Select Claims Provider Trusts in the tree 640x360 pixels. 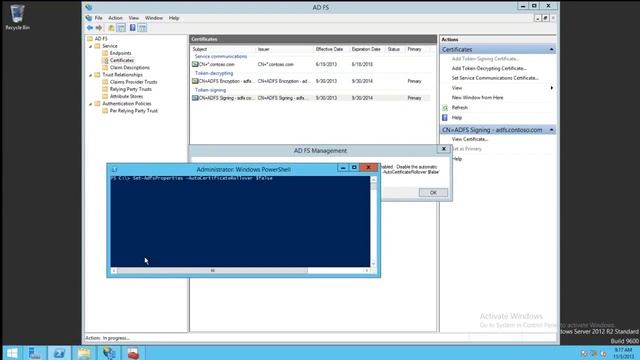point(133,82)
